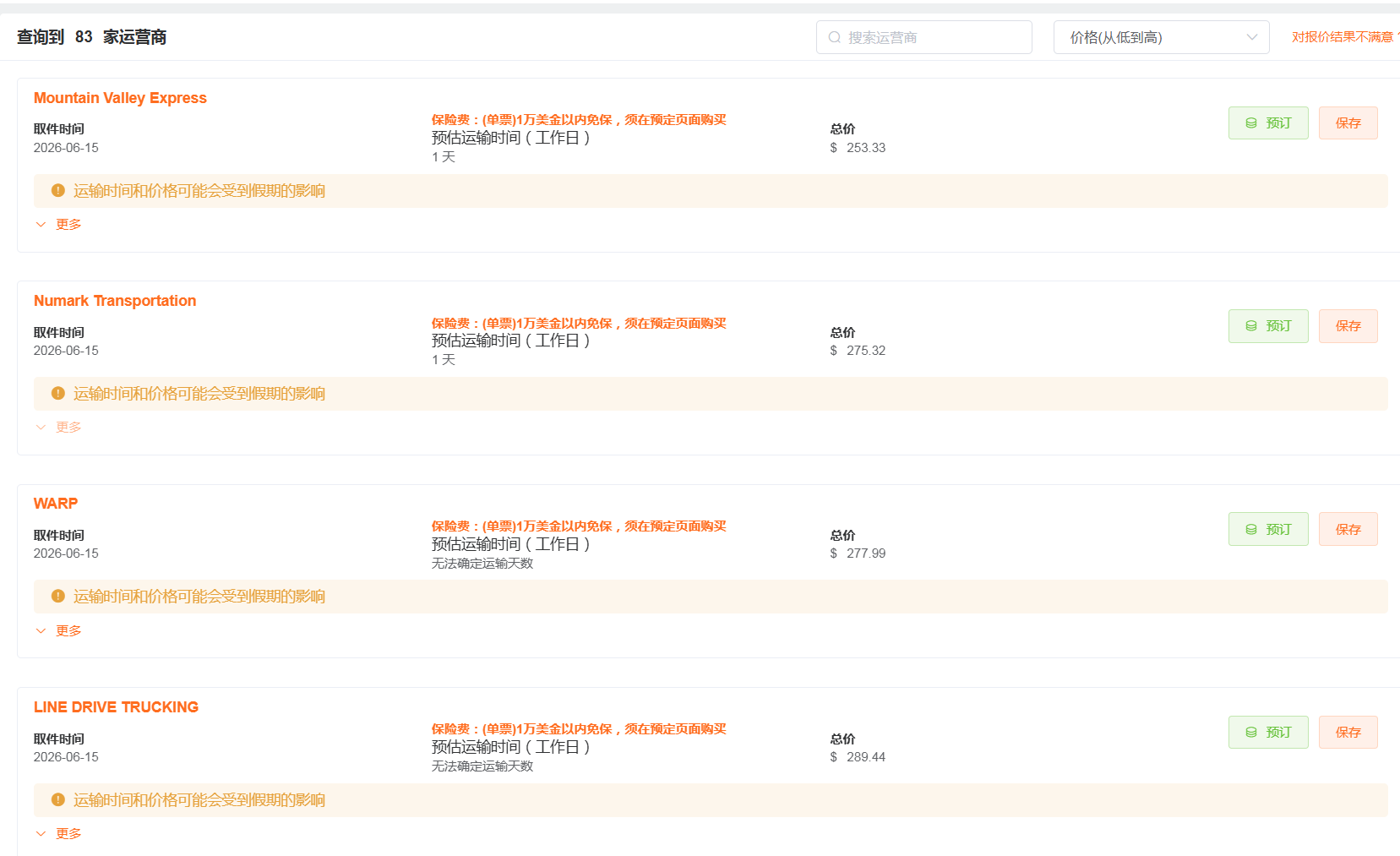This screenshot has width=1400, height=856.
Task: Click the 对报价结果不满意 link
Action: (x=1345, y=37)
